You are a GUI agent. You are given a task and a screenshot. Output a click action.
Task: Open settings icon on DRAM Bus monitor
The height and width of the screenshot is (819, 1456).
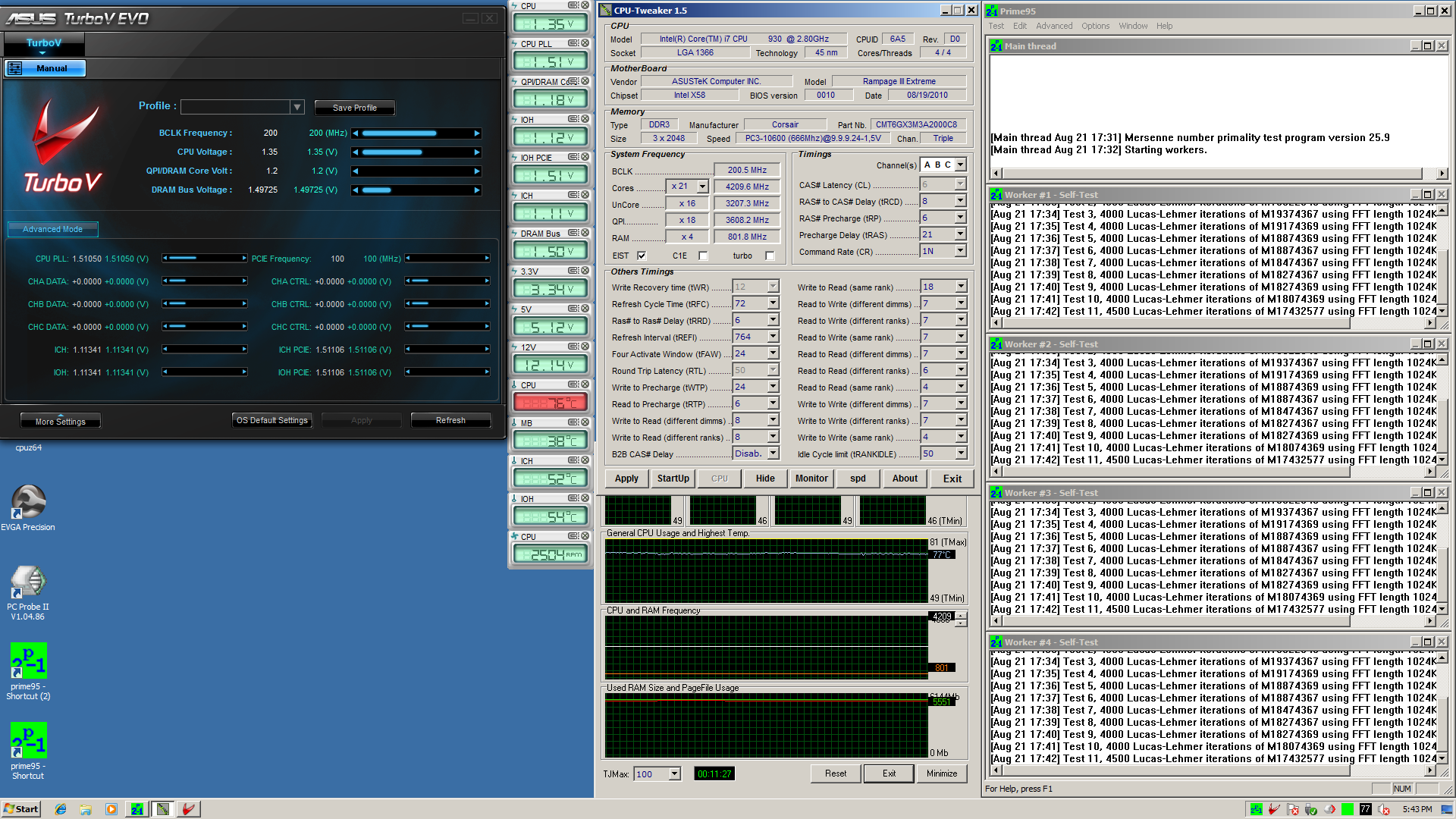click(573, 233)
